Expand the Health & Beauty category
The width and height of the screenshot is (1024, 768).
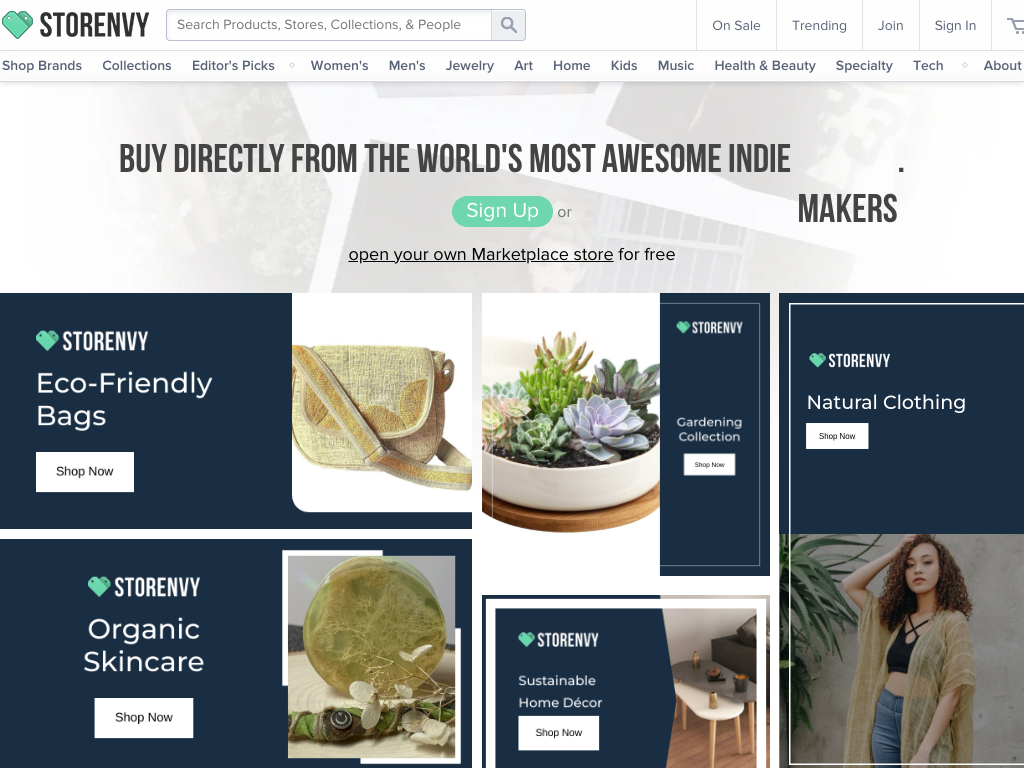point(764,65)
